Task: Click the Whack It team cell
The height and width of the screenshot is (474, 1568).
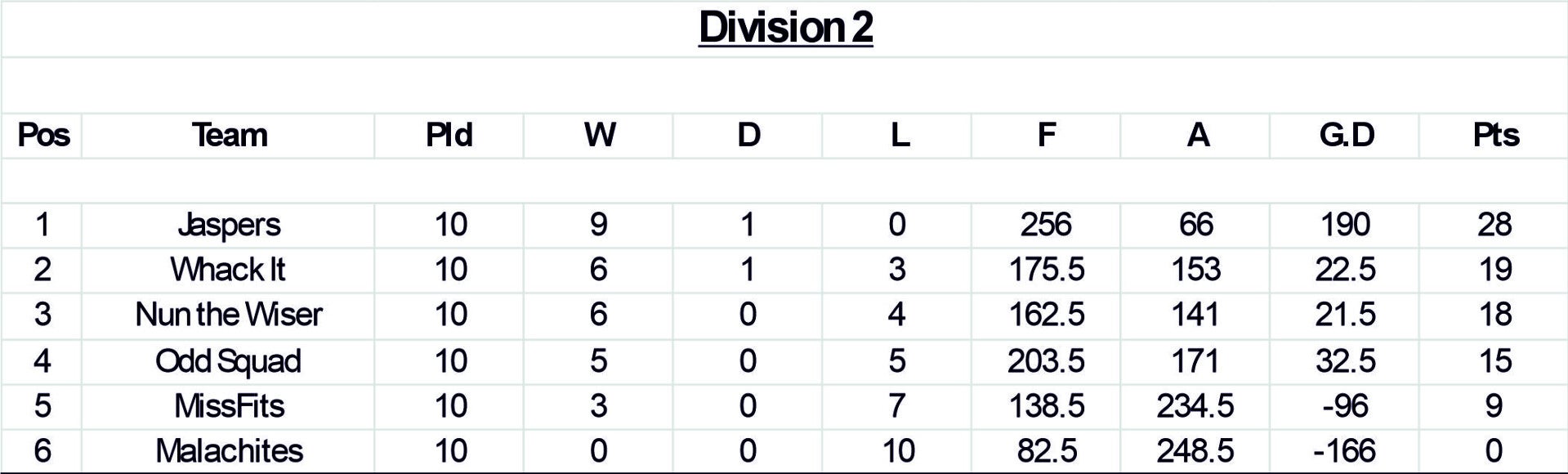Action: (229, 270)
